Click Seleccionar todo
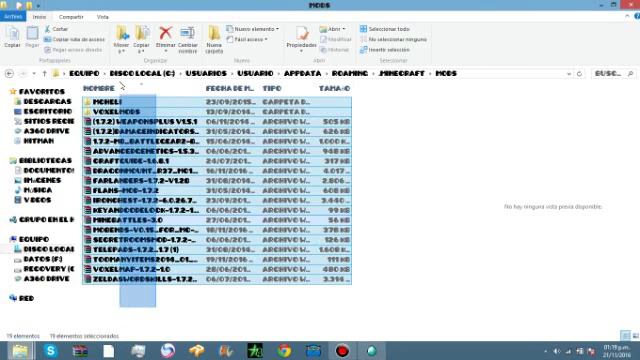 pos(385,29)
